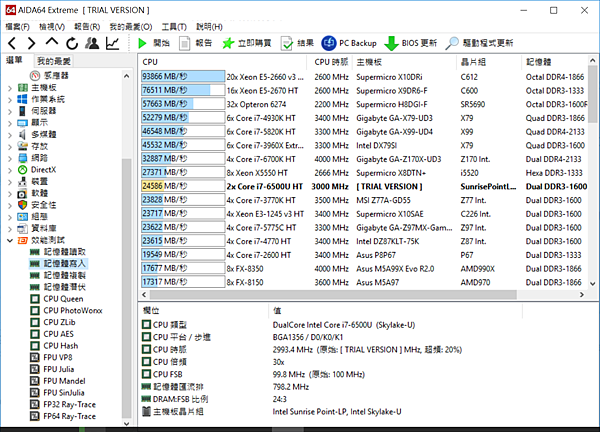The height and width of the screenshot is (432, 600).
Task: Expand the motherboard tree node
Action: [x=10, y=88]
